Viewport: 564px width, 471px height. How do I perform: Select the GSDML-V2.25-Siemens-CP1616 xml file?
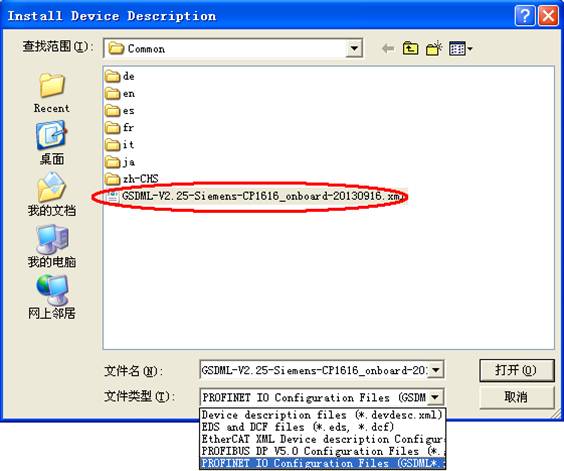pyautogui.click(x=253, y=196)
